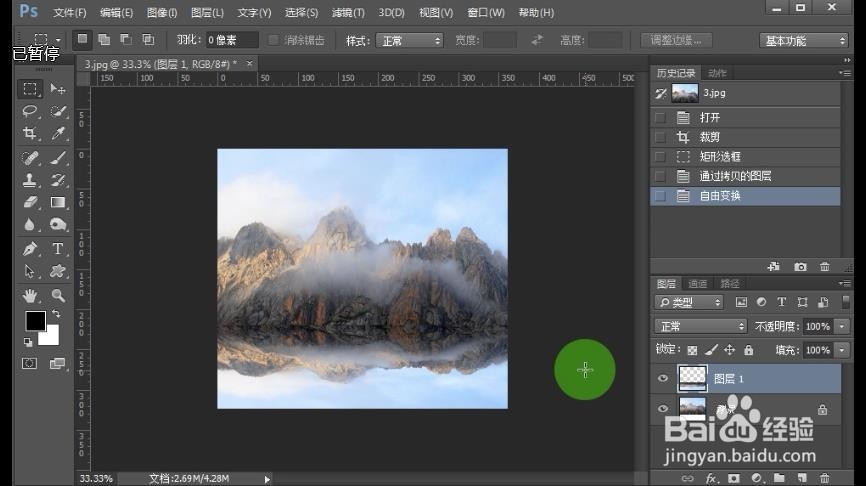Select the Gradient tool
Screen dimensions: 866x486
click(57, 202)
